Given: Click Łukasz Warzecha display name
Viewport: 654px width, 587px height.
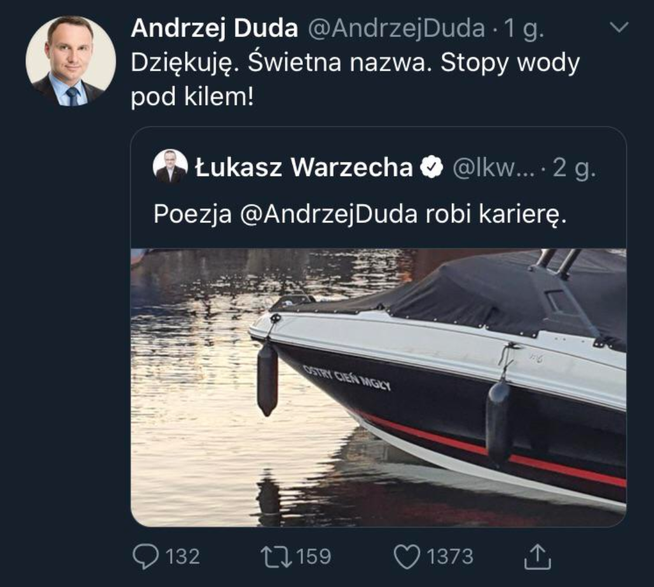Looking at the screenshot, I should point(304,167).
